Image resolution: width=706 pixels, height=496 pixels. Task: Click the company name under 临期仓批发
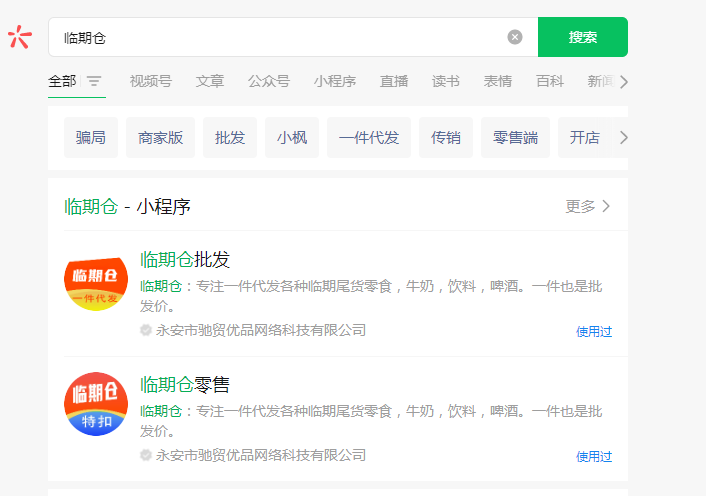click(x=261, y=330)
